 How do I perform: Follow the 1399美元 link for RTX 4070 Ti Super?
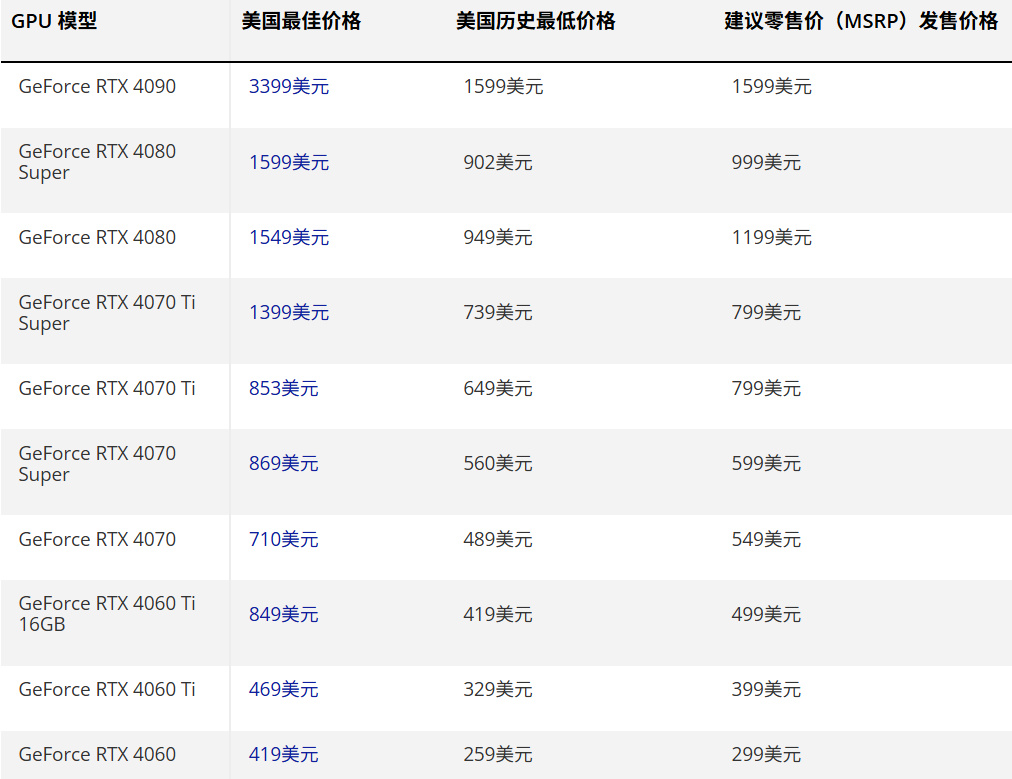288,312
